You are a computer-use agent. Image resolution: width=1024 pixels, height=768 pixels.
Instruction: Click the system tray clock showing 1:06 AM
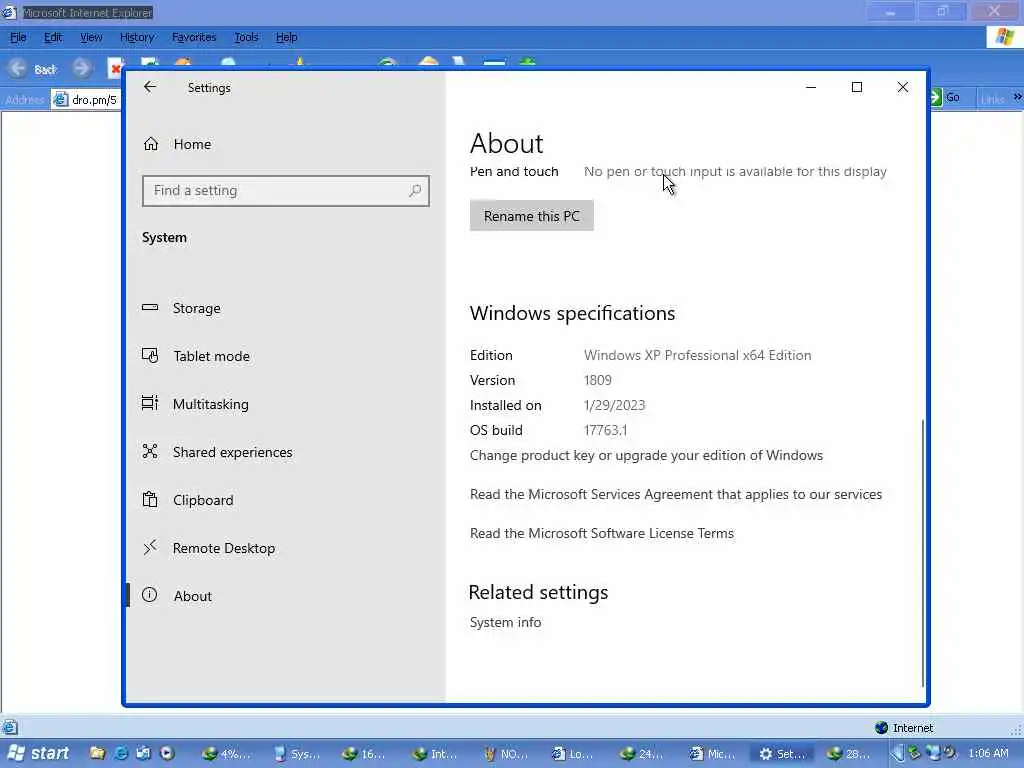click(989, 753)
